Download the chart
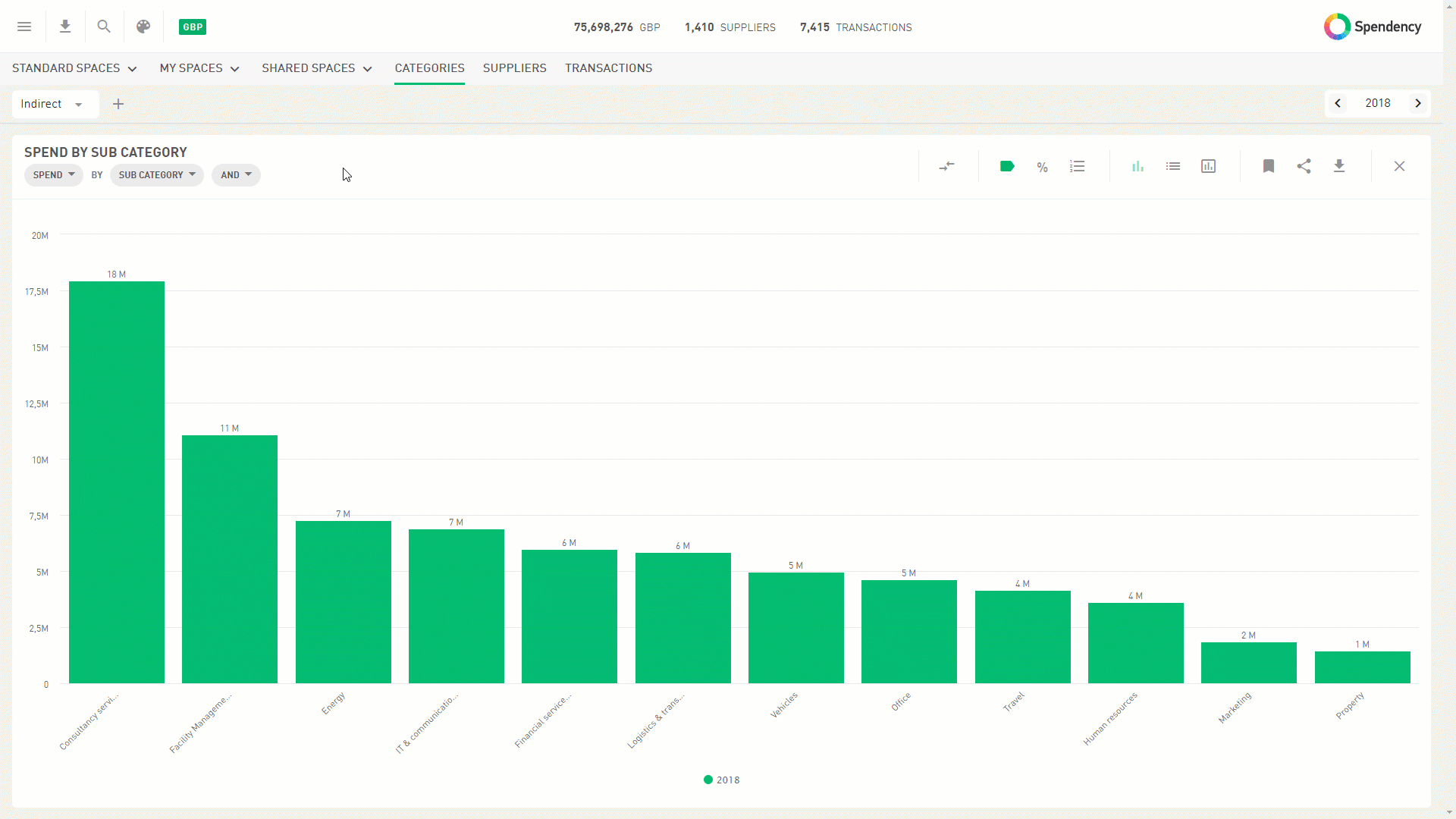Image resolution: width=1456 pixels, height=819 pixels. point(1339,166)
